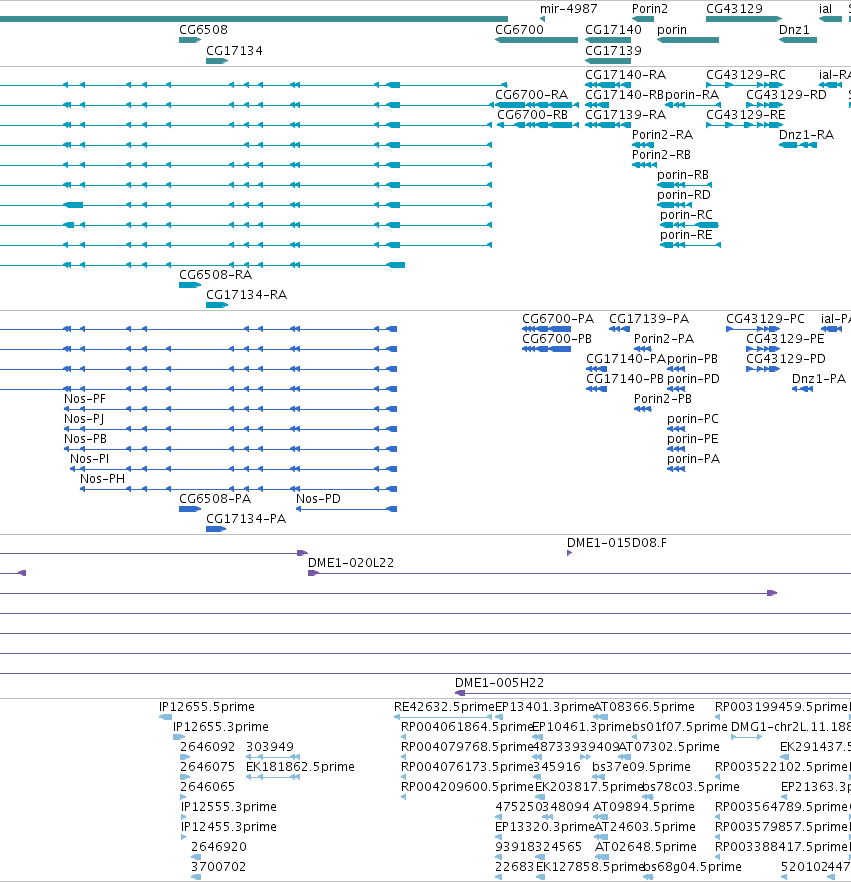Click the DME1-015D08.F BAC label

click(617, 543)
